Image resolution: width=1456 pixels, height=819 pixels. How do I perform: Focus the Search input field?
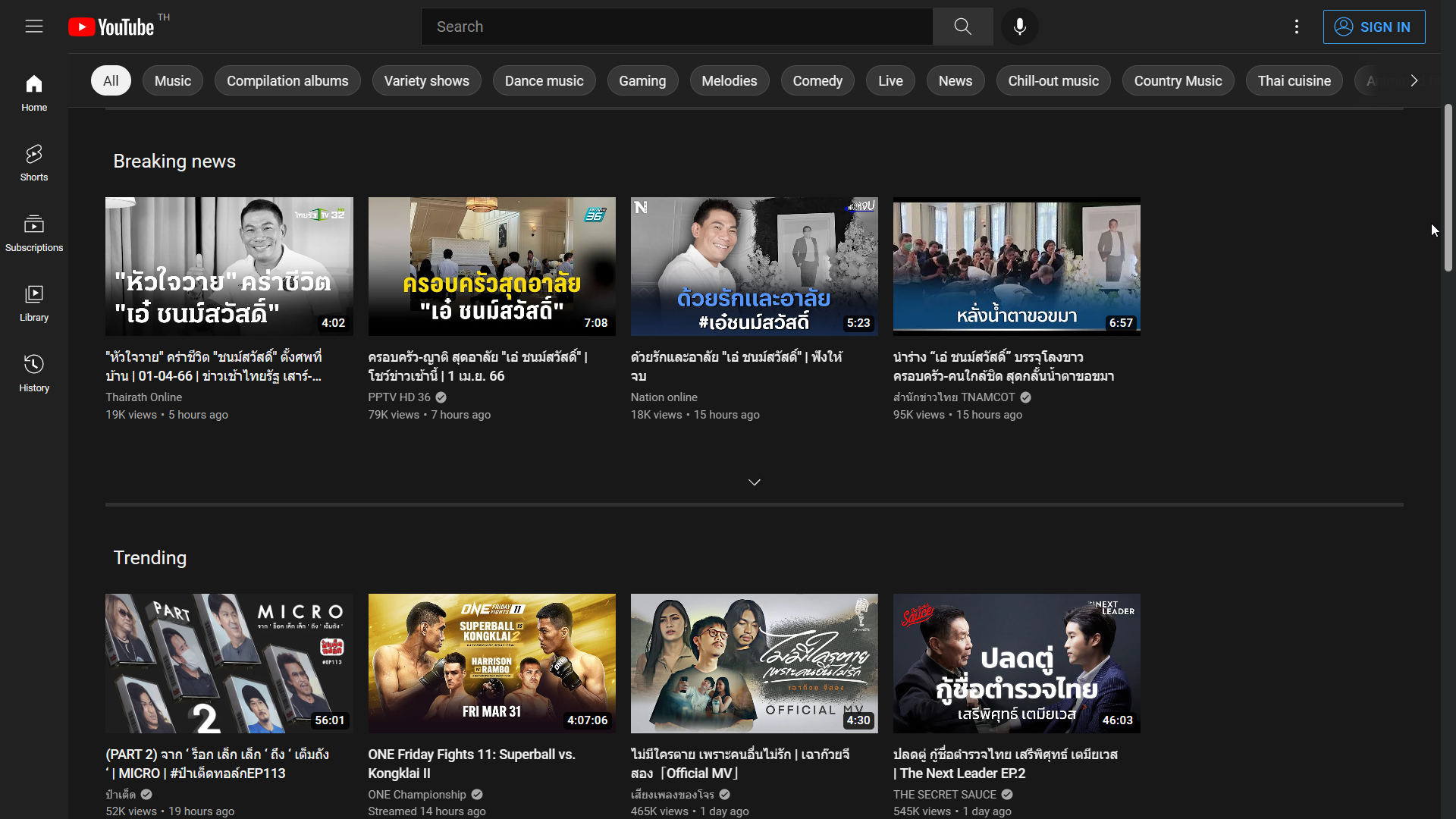677,27
